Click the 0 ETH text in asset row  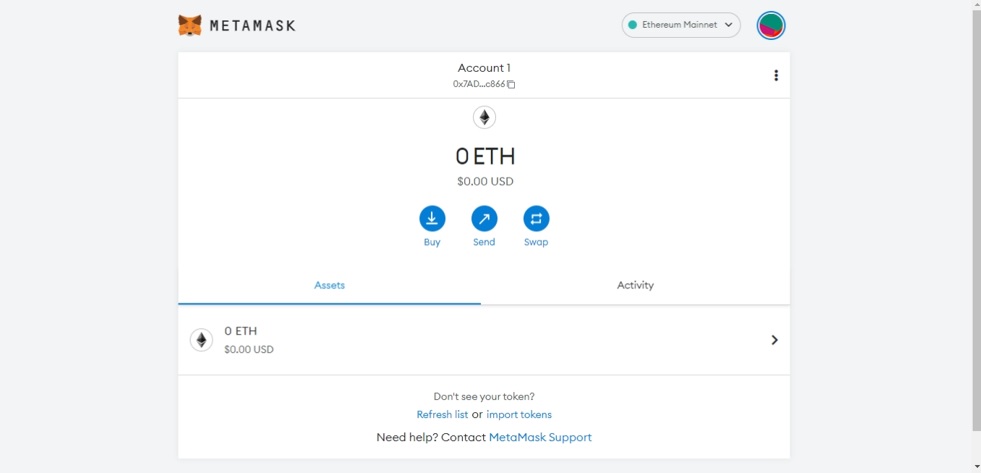coord(241,331)
